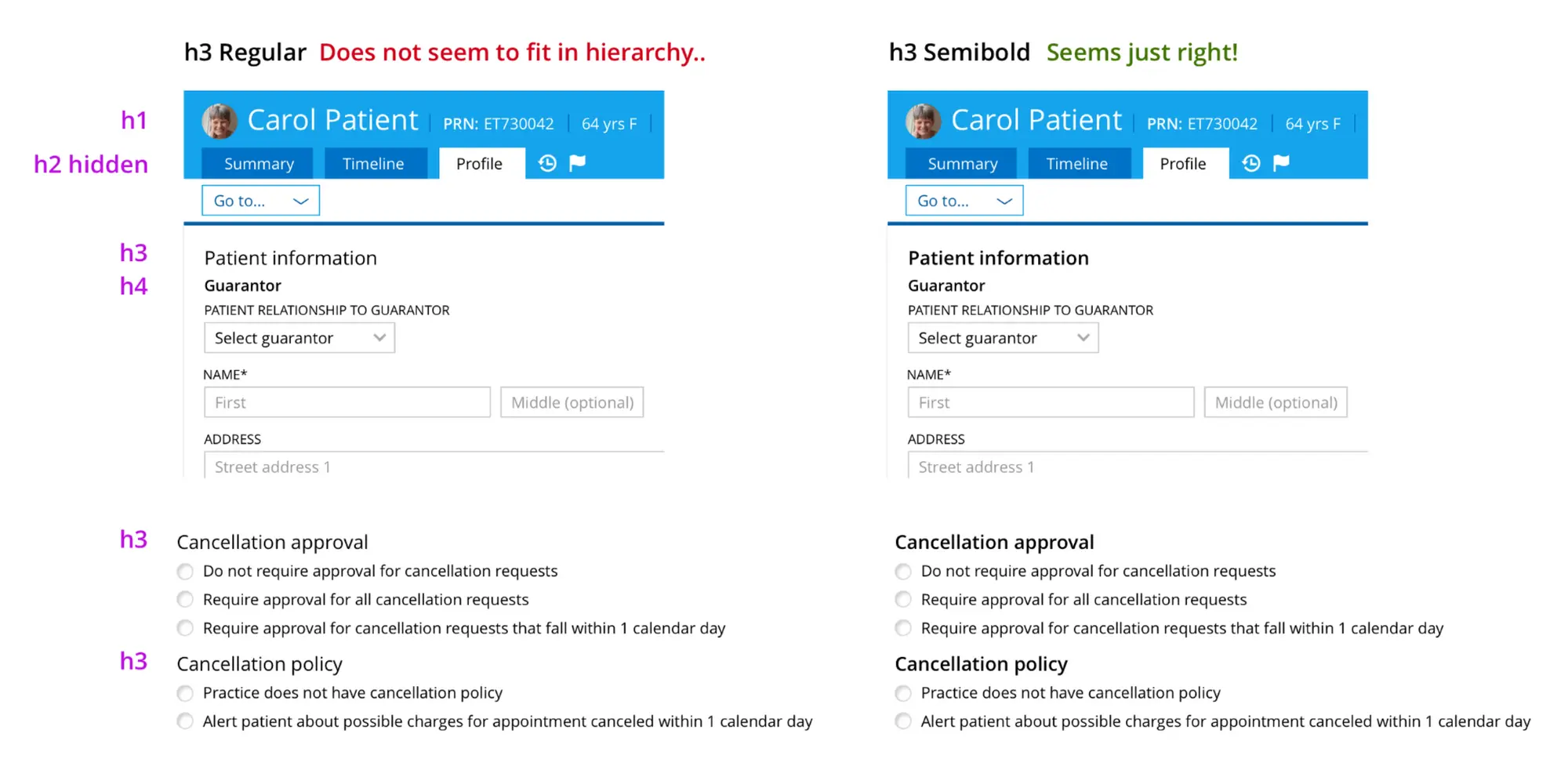Open the Timeline tab in h3 Semibold example
This screenshot has height=759, width=1568.
[1076, 164]
